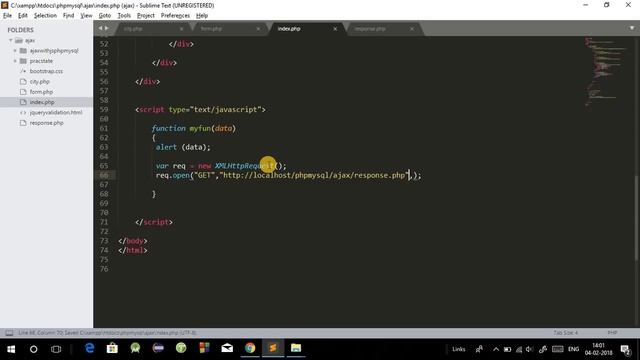This screenshot has height=360, width=640.
Task: Open the People icon in the taskbar
Action: (x=479, y=349)
